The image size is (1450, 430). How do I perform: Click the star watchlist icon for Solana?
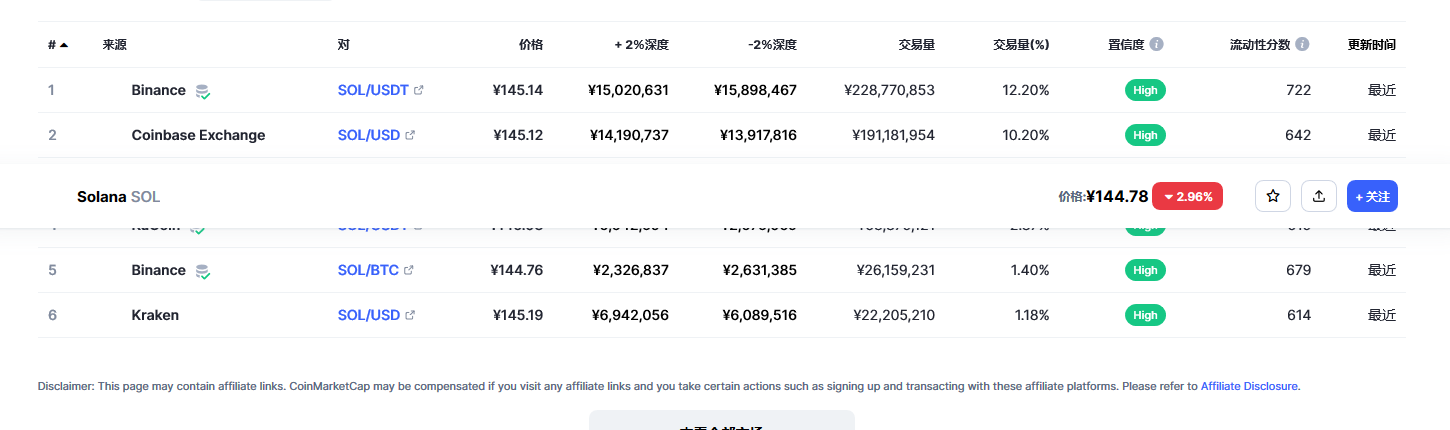coord(1273,196)
